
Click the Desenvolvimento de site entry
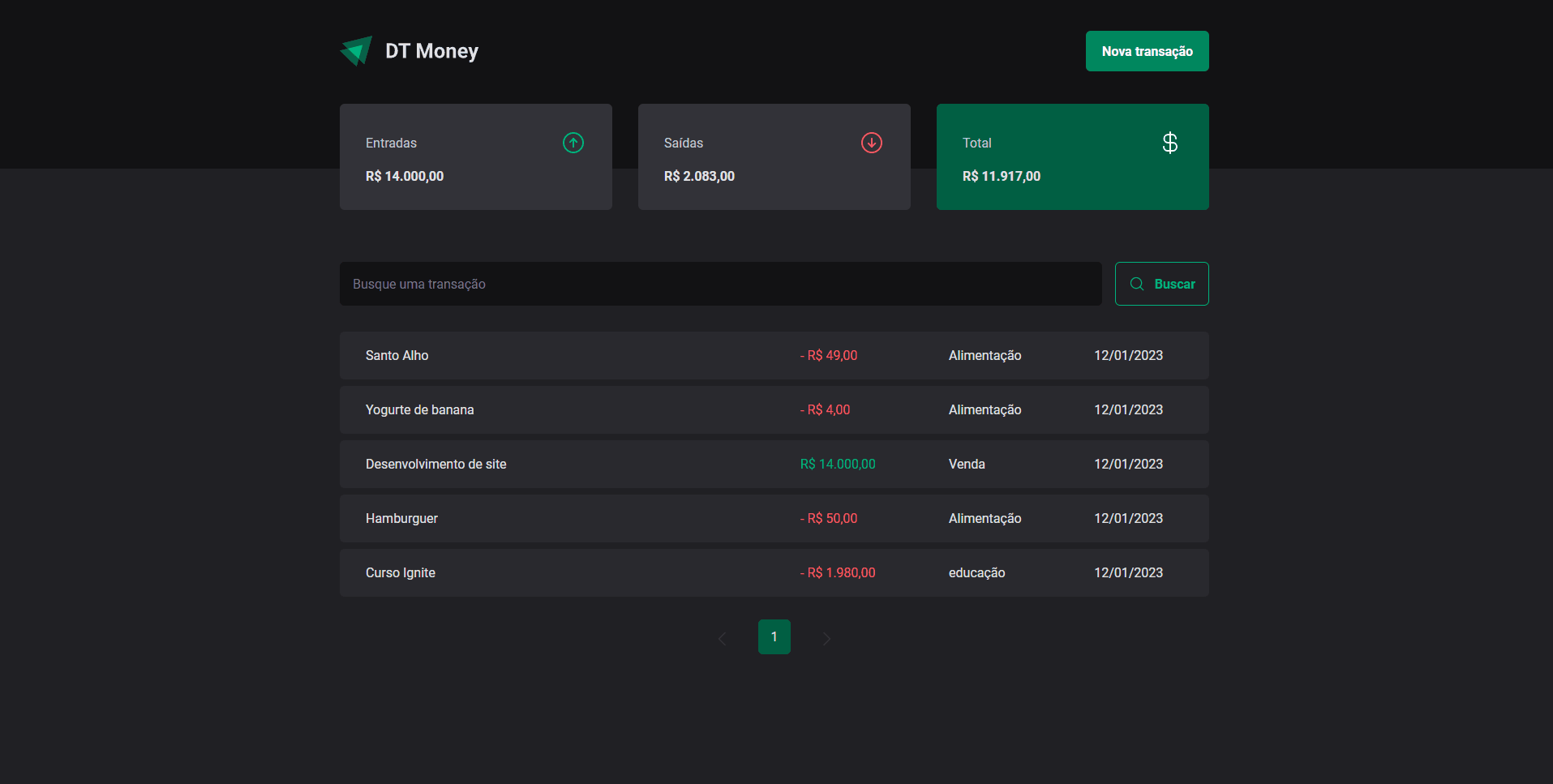436,465
